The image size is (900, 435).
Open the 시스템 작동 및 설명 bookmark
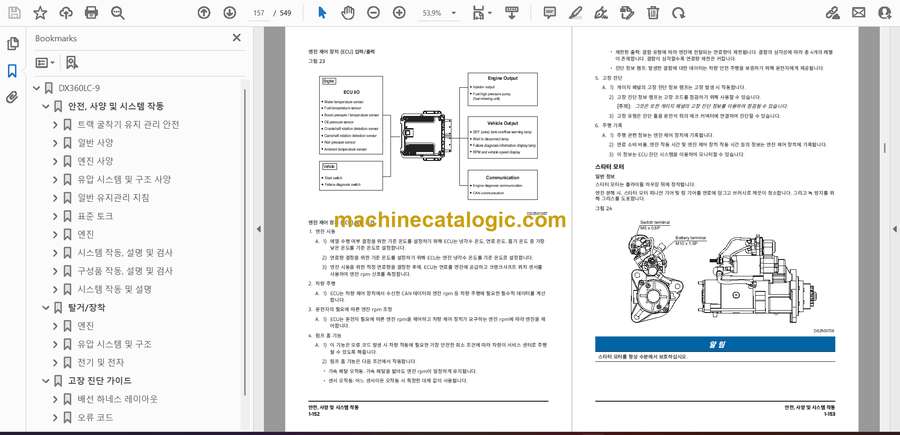pos(115,289)
